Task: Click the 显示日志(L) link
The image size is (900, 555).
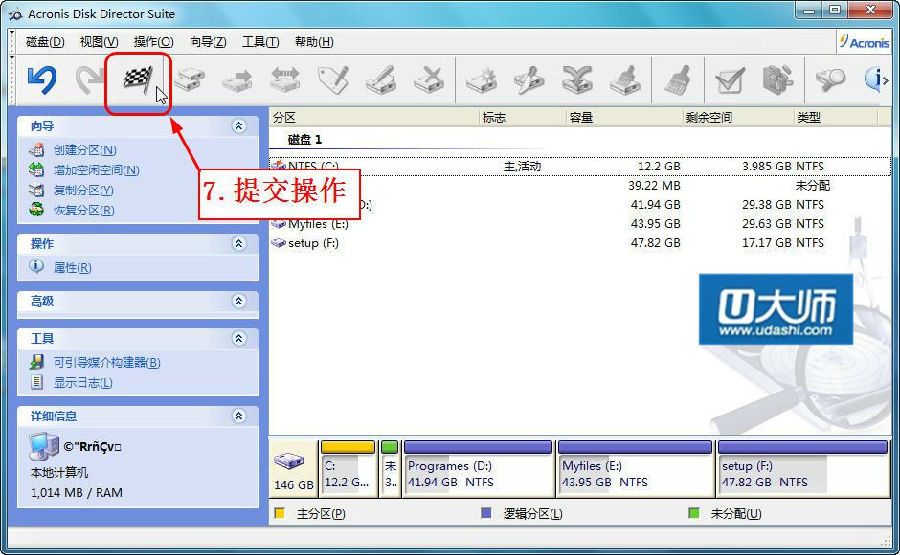Action: [83, 383]
